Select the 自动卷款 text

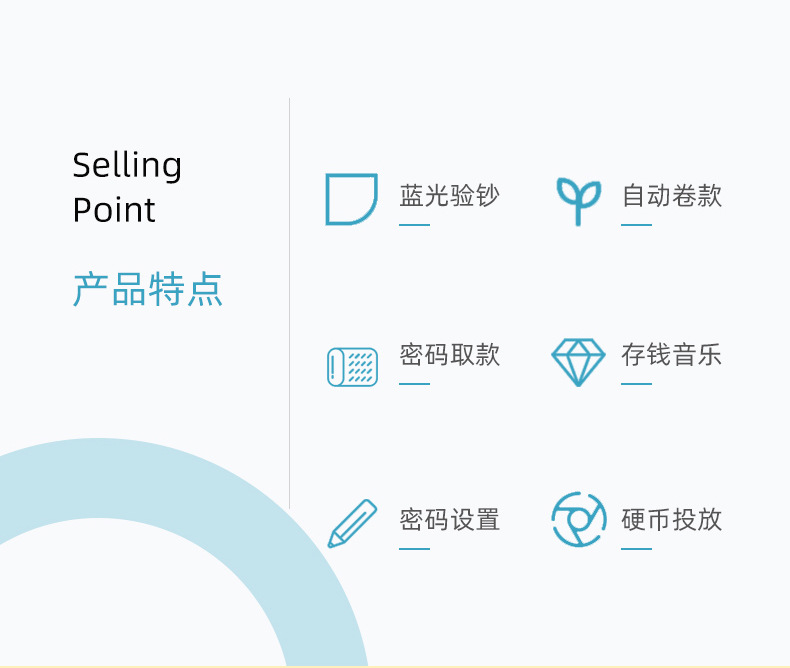[x=671, y=196]
